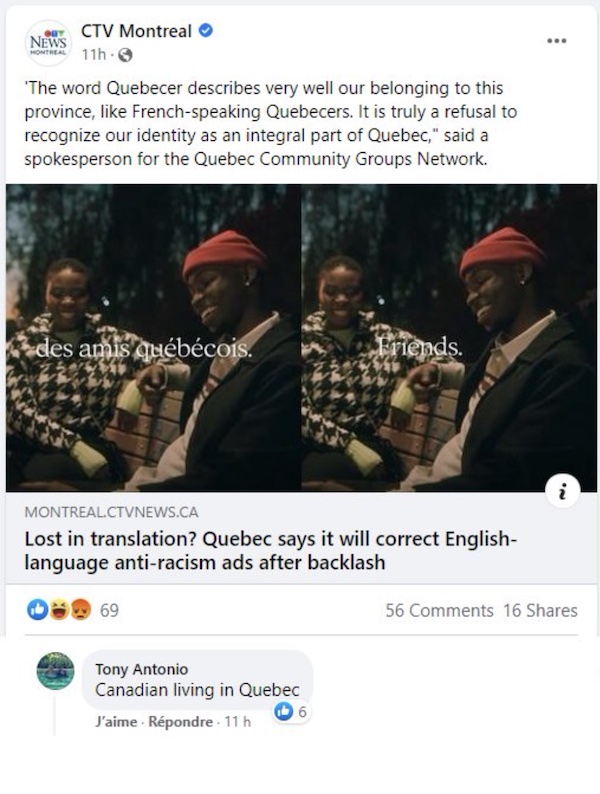
Task: Open Tony Antonio's profile picture
Action: click(55, 671)
